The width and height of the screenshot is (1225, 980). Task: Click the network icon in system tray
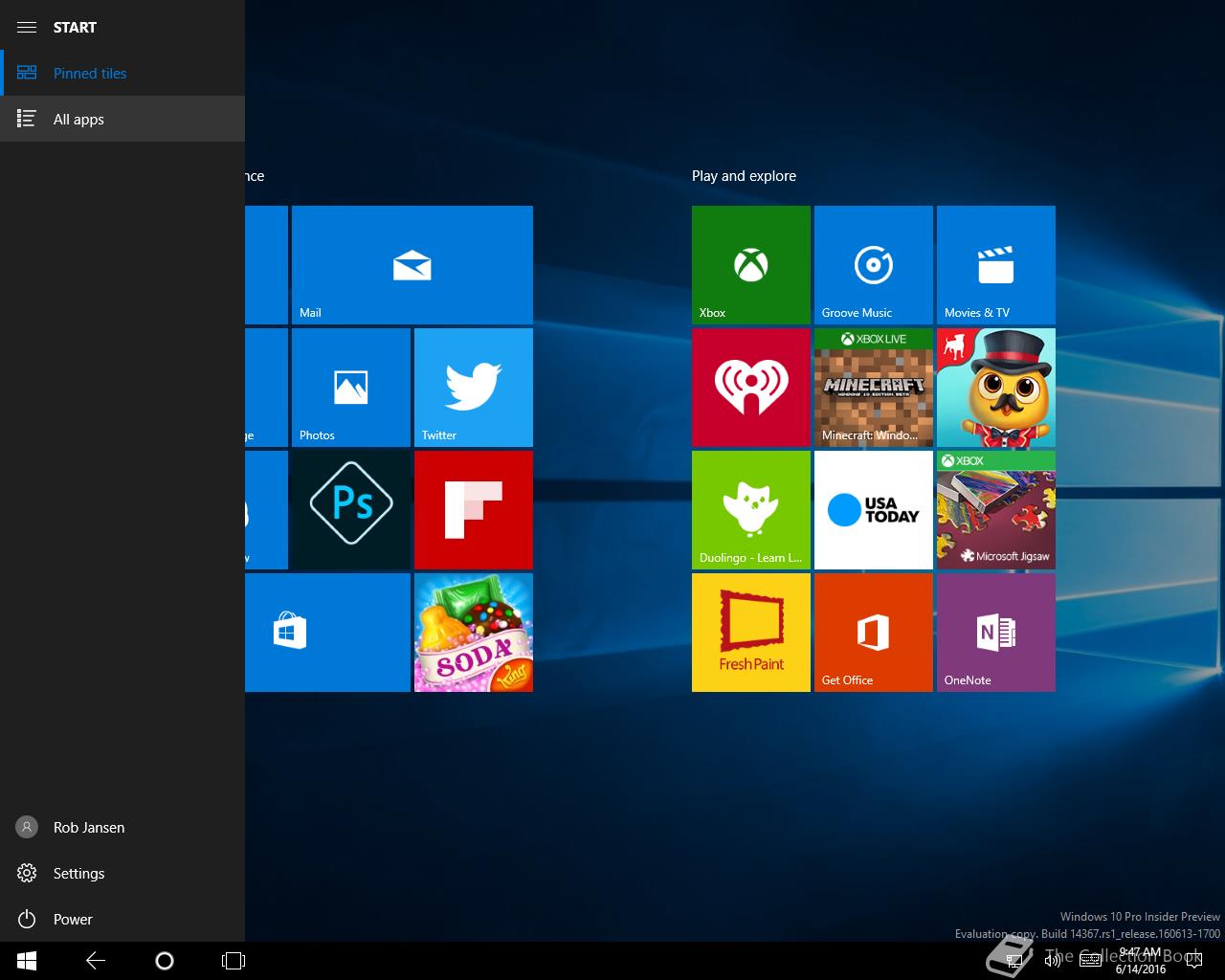(x=1014, y=961)
